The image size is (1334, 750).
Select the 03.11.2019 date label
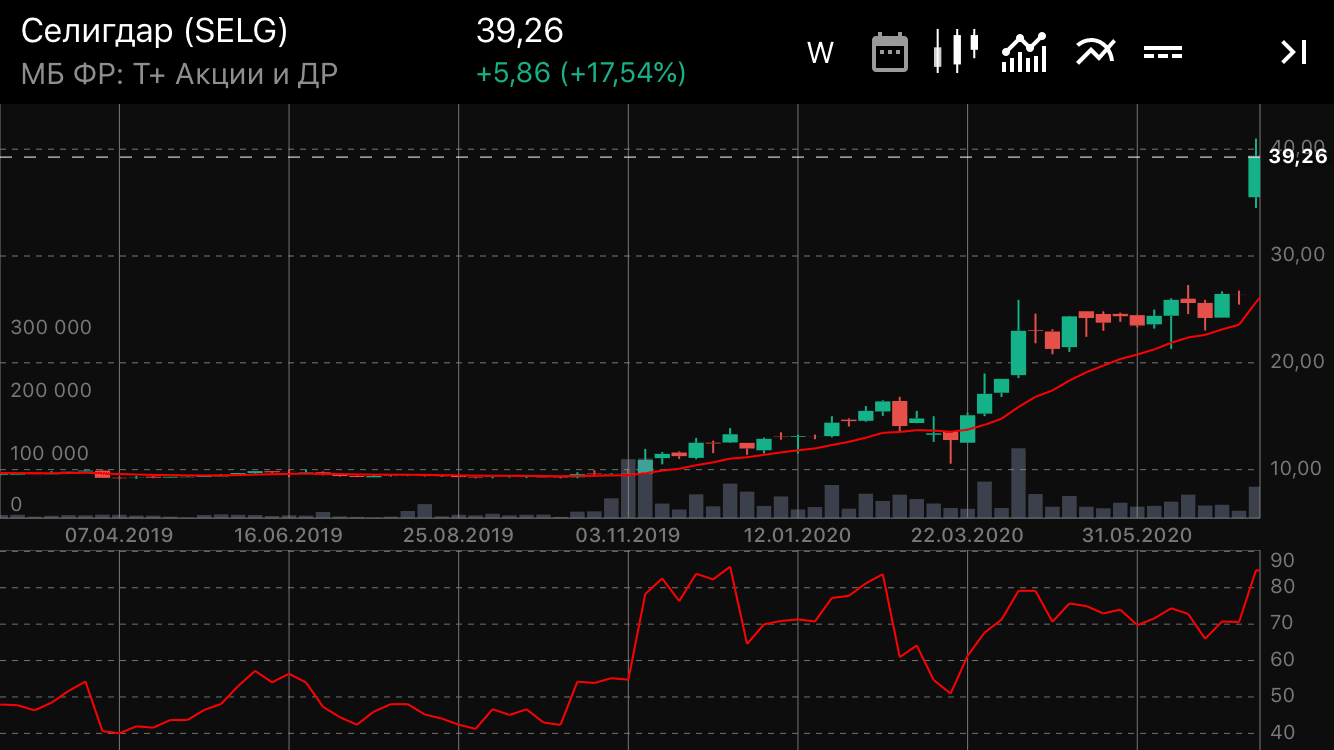(x=628, y=535)
